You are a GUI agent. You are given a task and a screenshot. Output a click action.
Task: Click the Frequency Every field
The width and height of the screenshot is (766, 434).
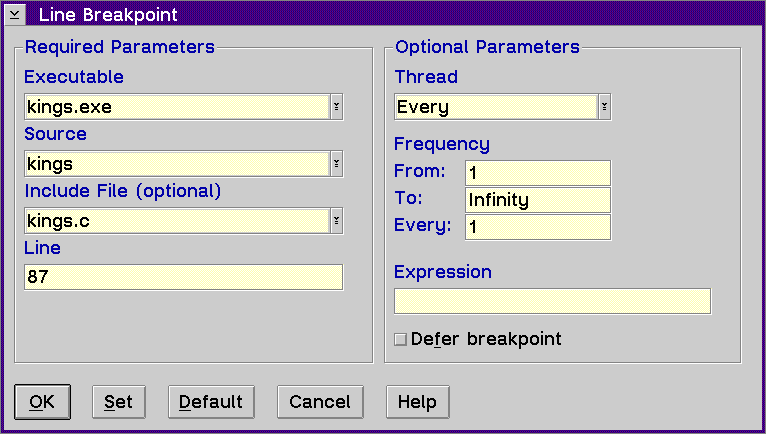tap(538, 227)
